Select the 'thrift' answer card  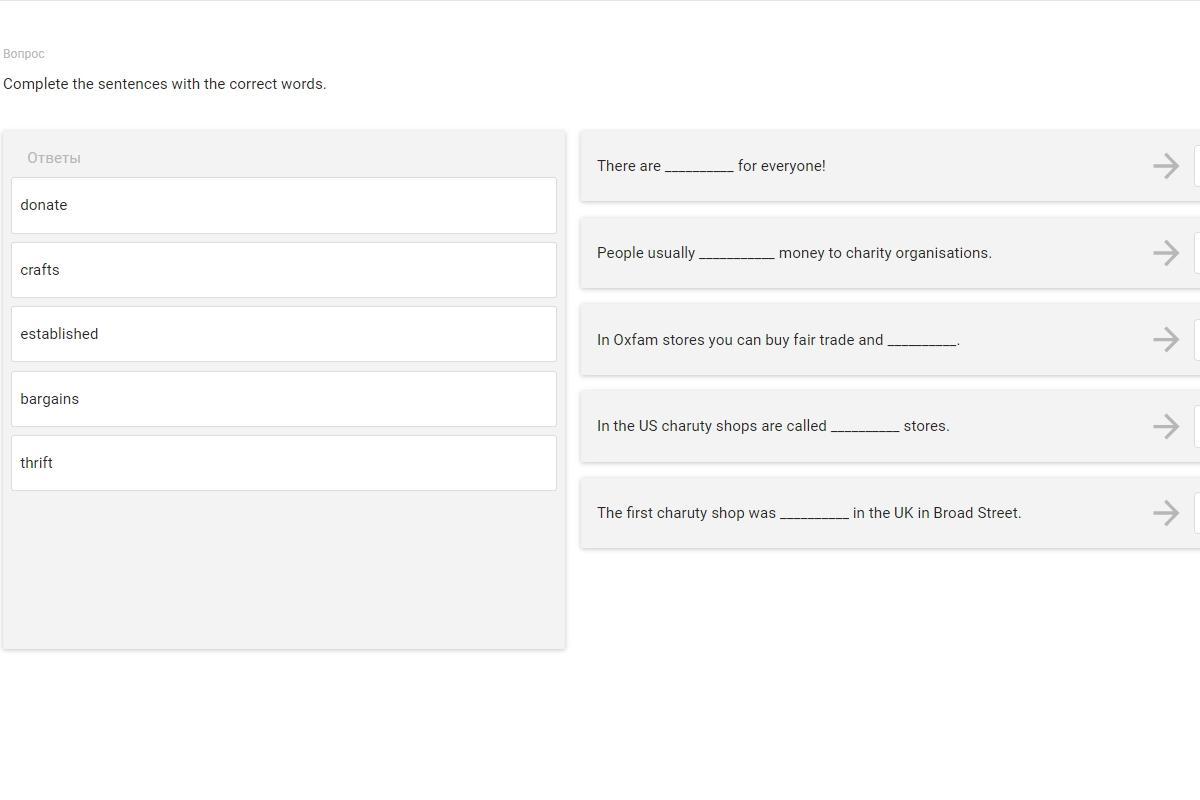(x=284, y=463)
